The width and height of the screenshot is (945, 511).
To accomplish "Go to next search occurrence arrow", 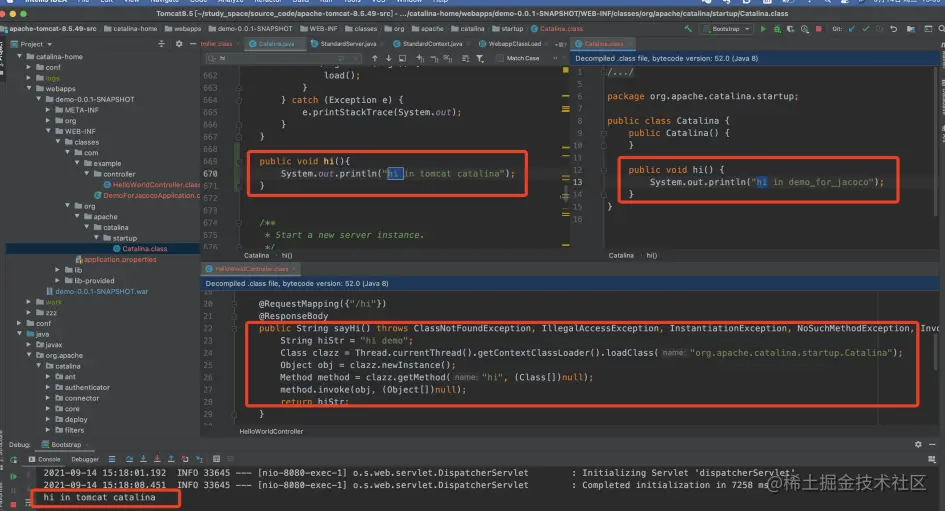I will click(x=388, y=58).
